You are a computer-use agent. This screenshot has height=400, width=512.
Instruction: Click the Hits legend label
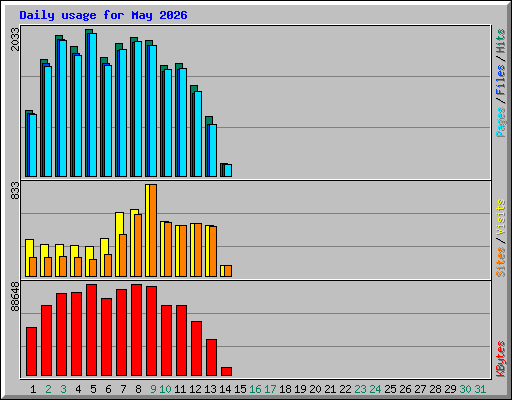coord(500,41)
